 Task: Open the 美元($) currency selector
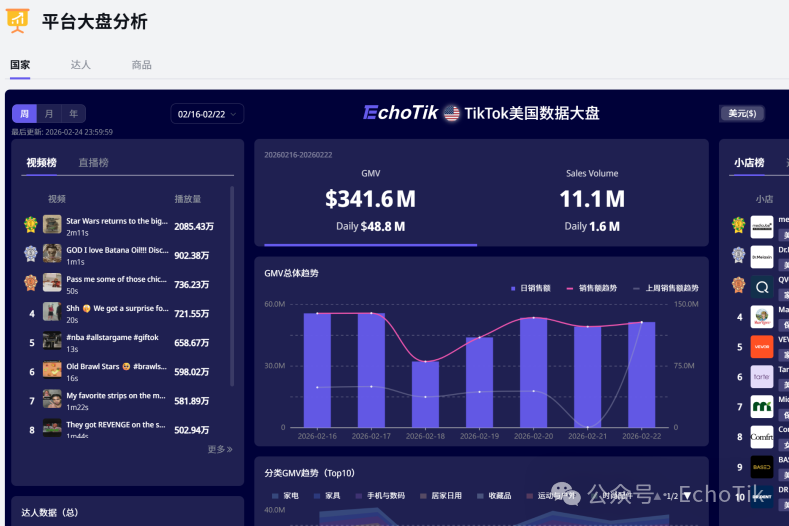pyautogui.click(x=742, y=114)
